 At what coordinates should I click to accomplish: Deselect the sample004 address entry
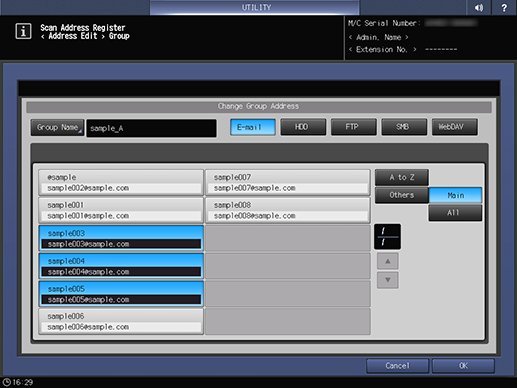coord(121,266)
